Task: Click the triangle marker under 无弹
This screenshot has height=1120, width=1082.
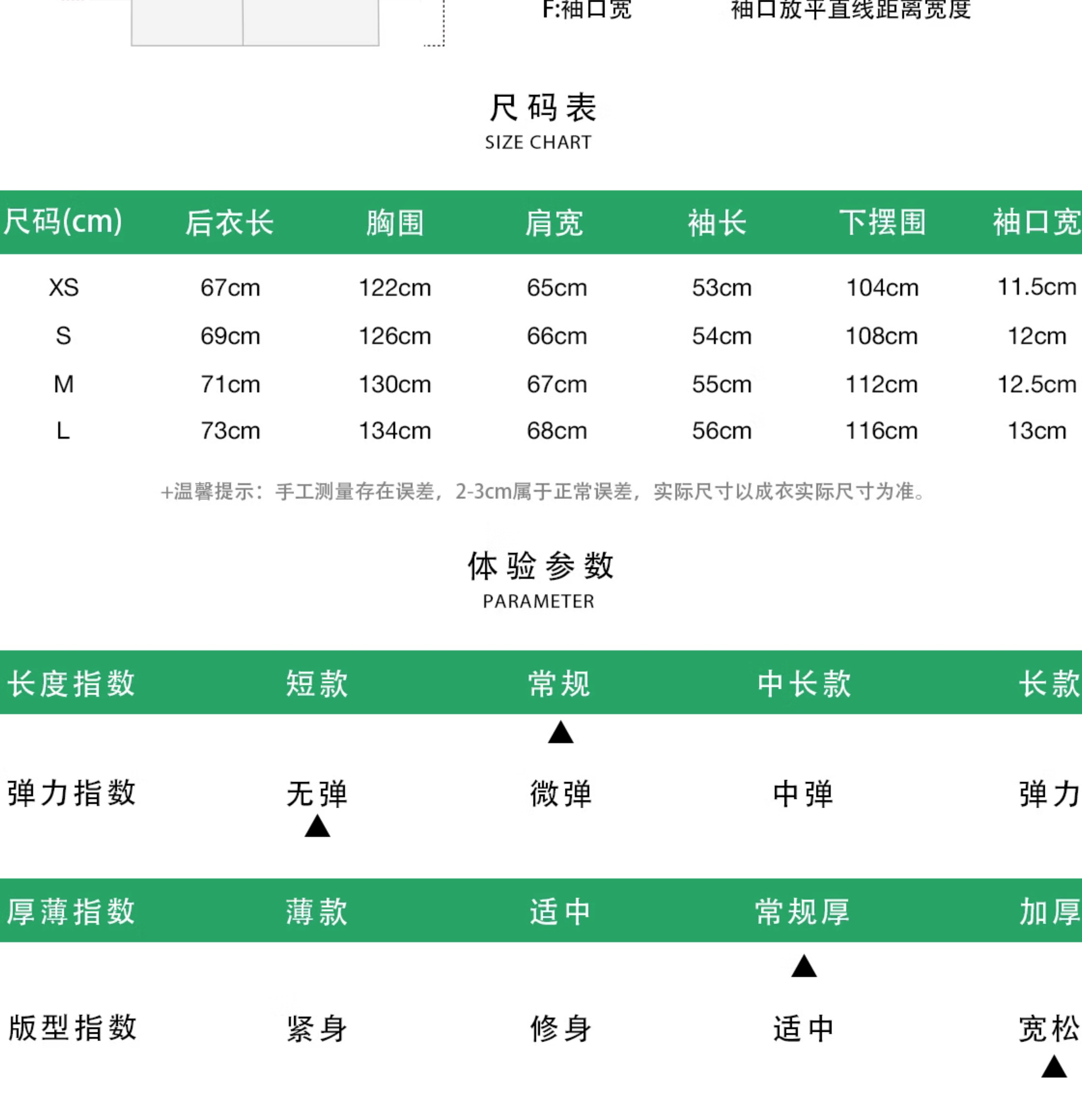Action: pyautogui.click(x=317, y=826)
